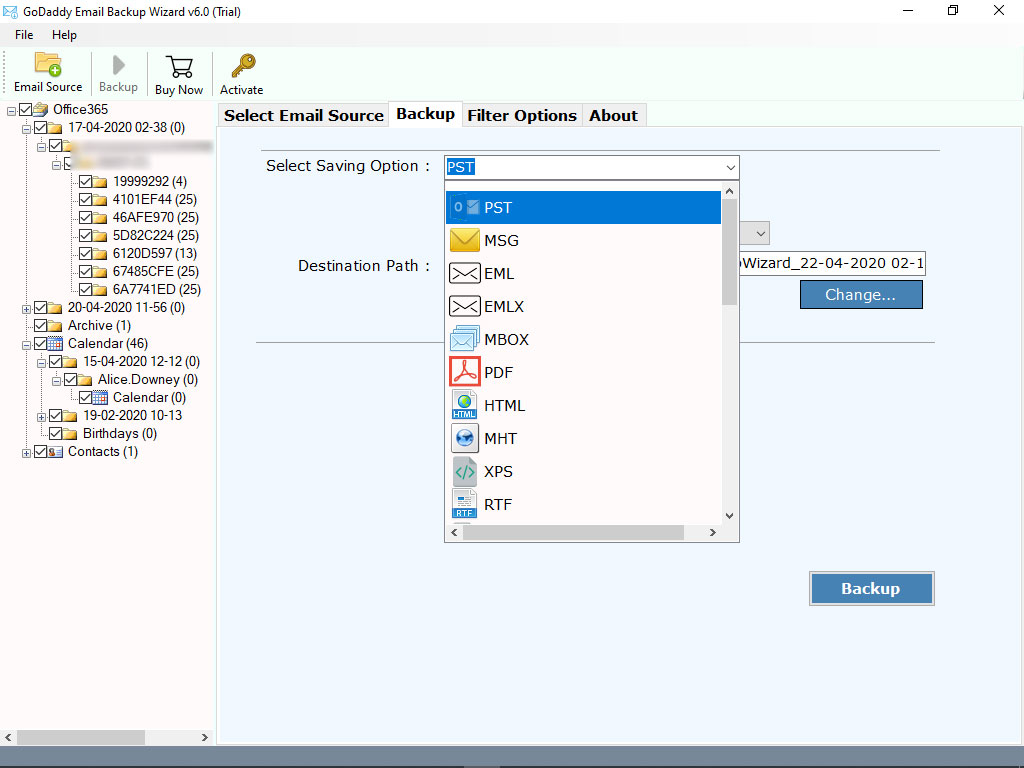
Task: Select the HTML globe icon
Action: tap(465, 405)
